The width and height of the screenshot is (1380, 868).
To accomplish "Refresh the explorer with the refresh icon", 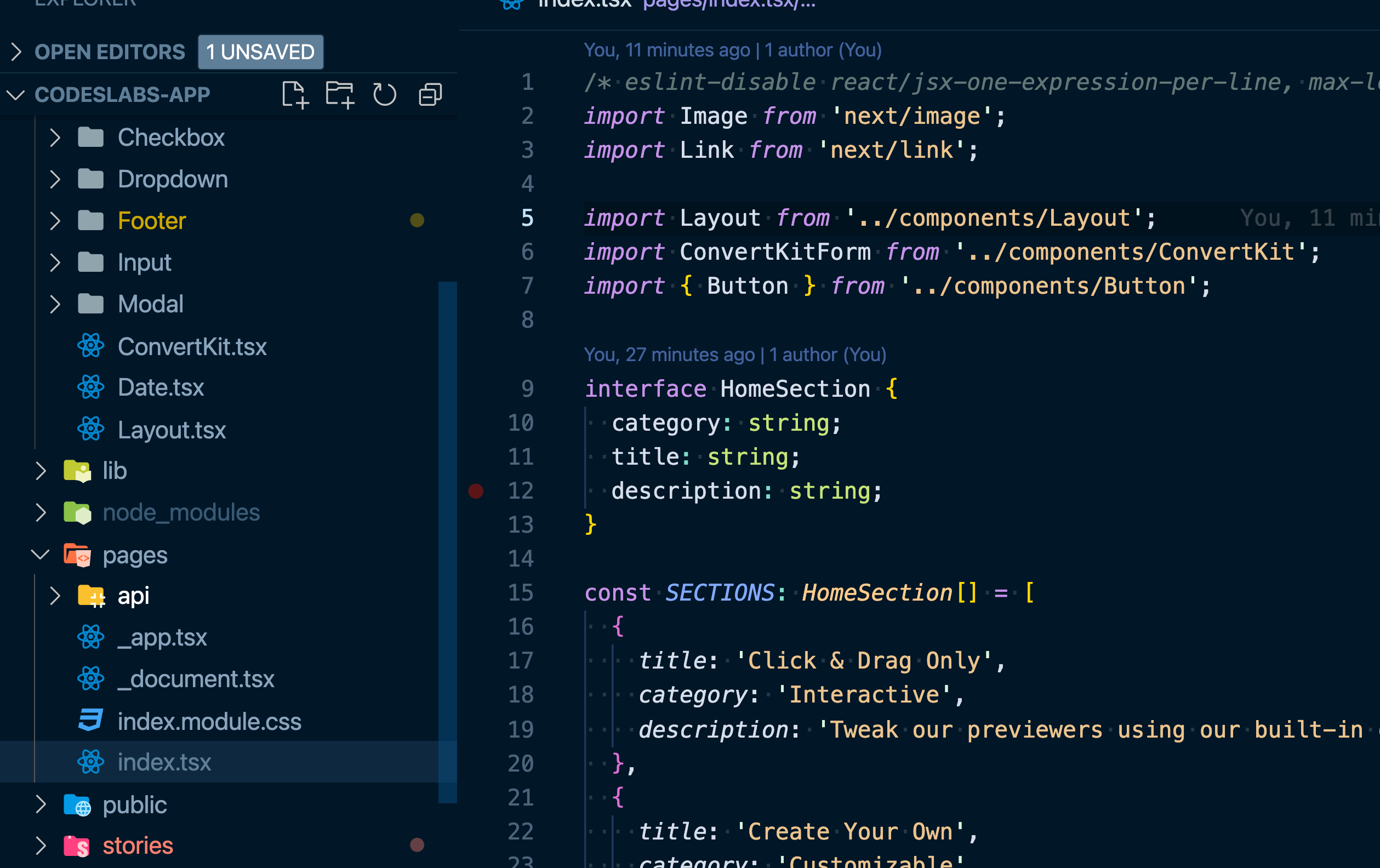I will tap(384, 95).
